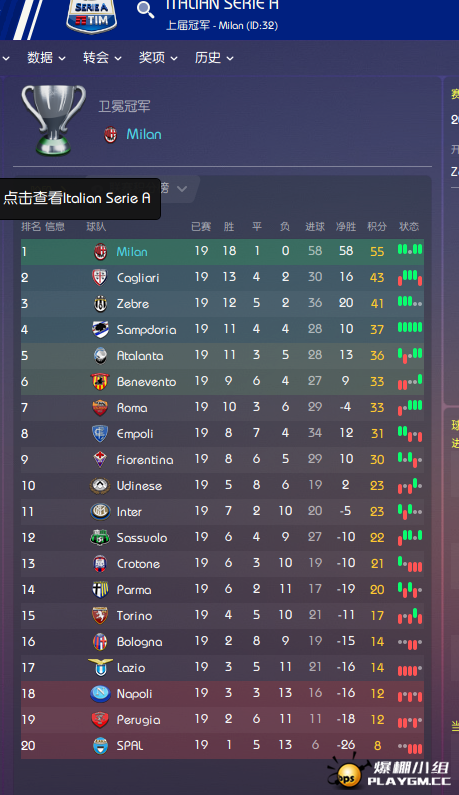
Task: Expand the 奖项 menu
Action: [158, 58]
